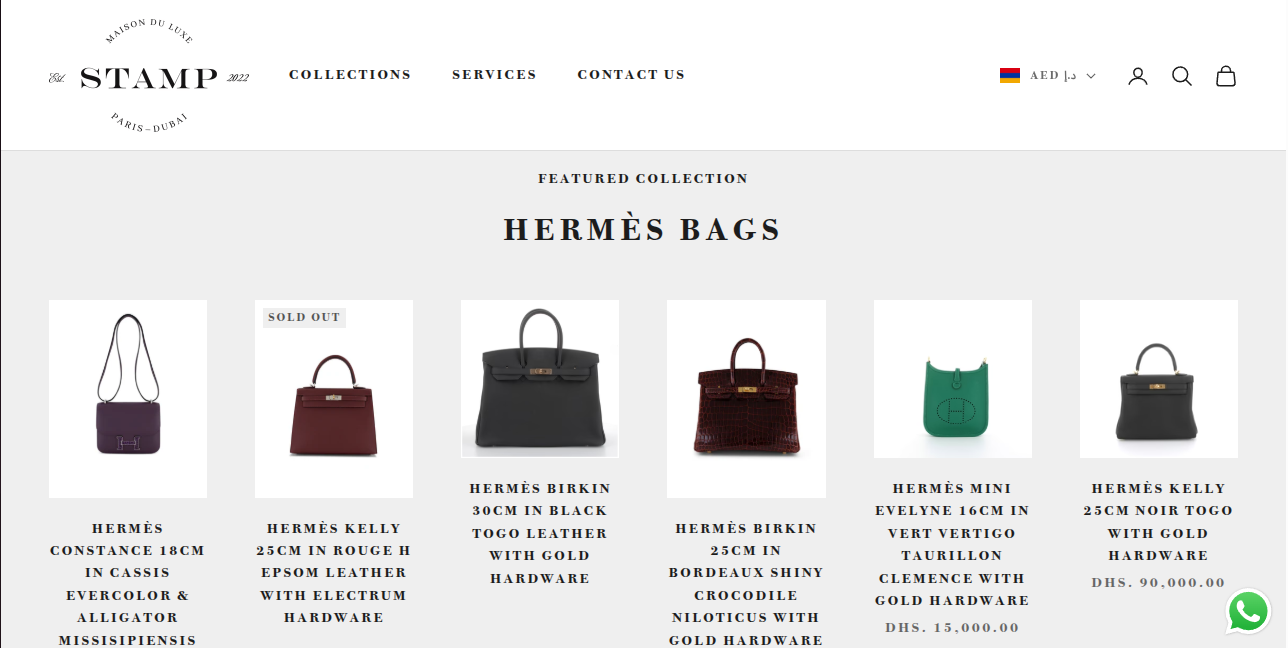Open the shopping bag cart icon

pyautogui.click(x=1226, y=76)
